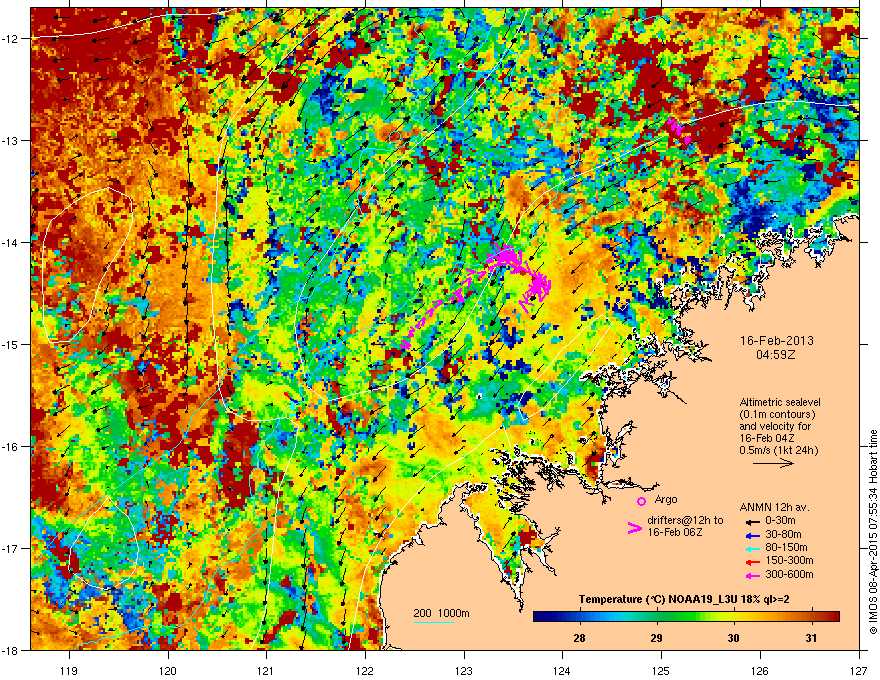The width and height of the screenshot is (880, 680).
Task: Click the latitude axis label -18
Action: pyautogui.click(x=10, y=650)
